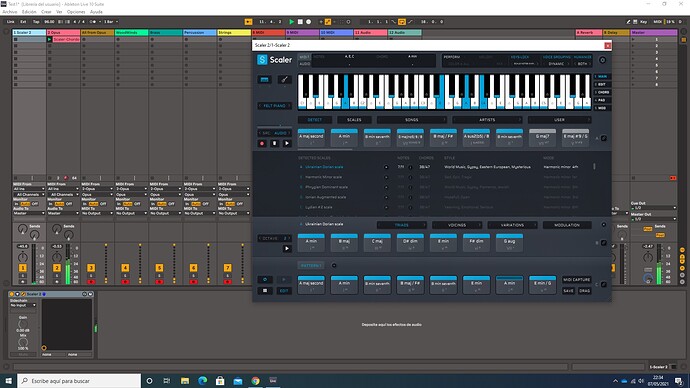Open the Crear menu
The image size is (690, 388).
(x=46, y=12)
